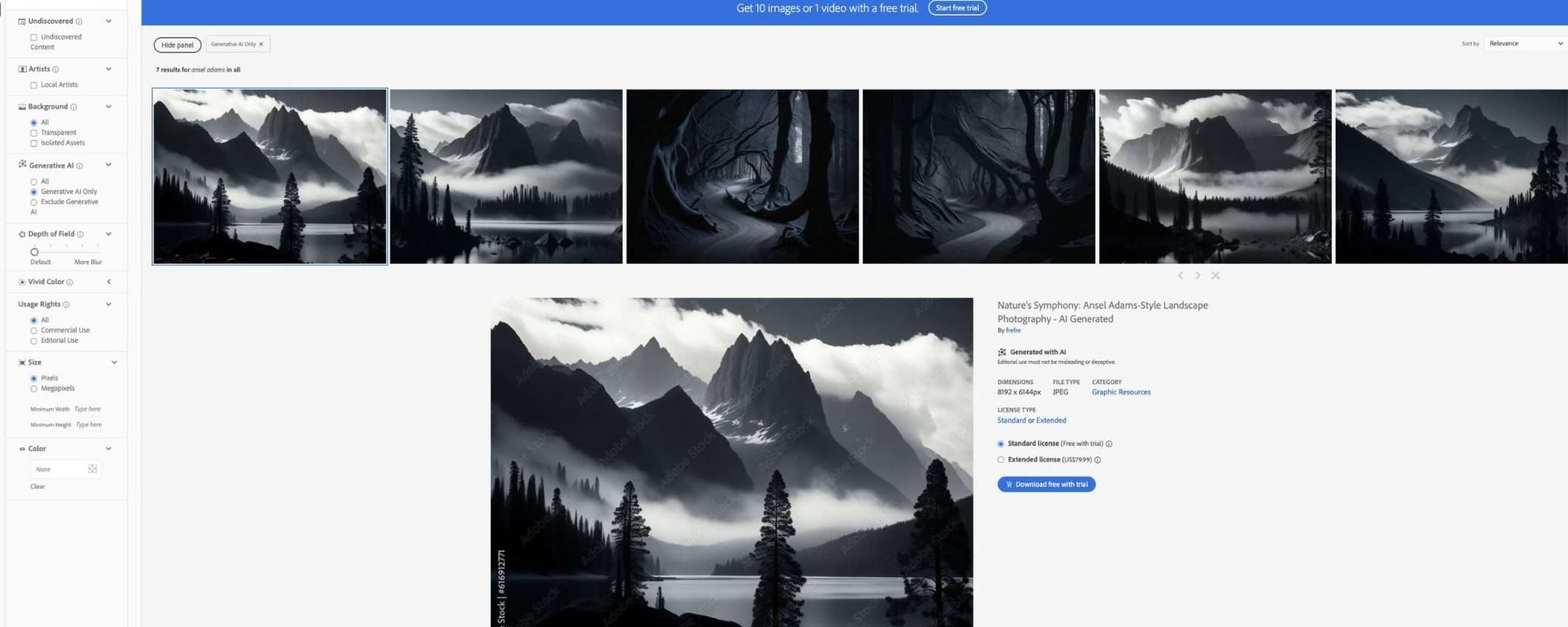Image resolution: width=1568 pixels, height=627 pixels.
Task: Enable the Undiscovered Content checkbox
Action: pos(34,37)
